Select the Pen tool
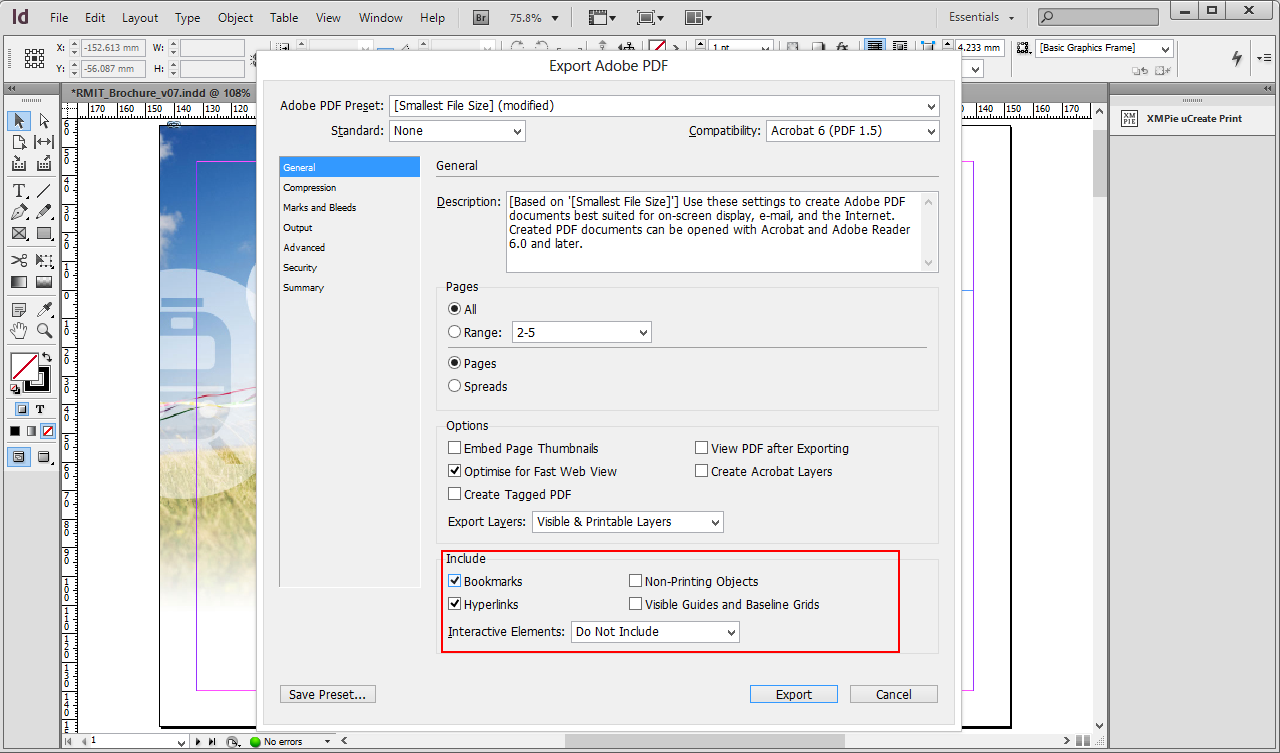Screen dimensions: 1280x753 pos(18,211)
